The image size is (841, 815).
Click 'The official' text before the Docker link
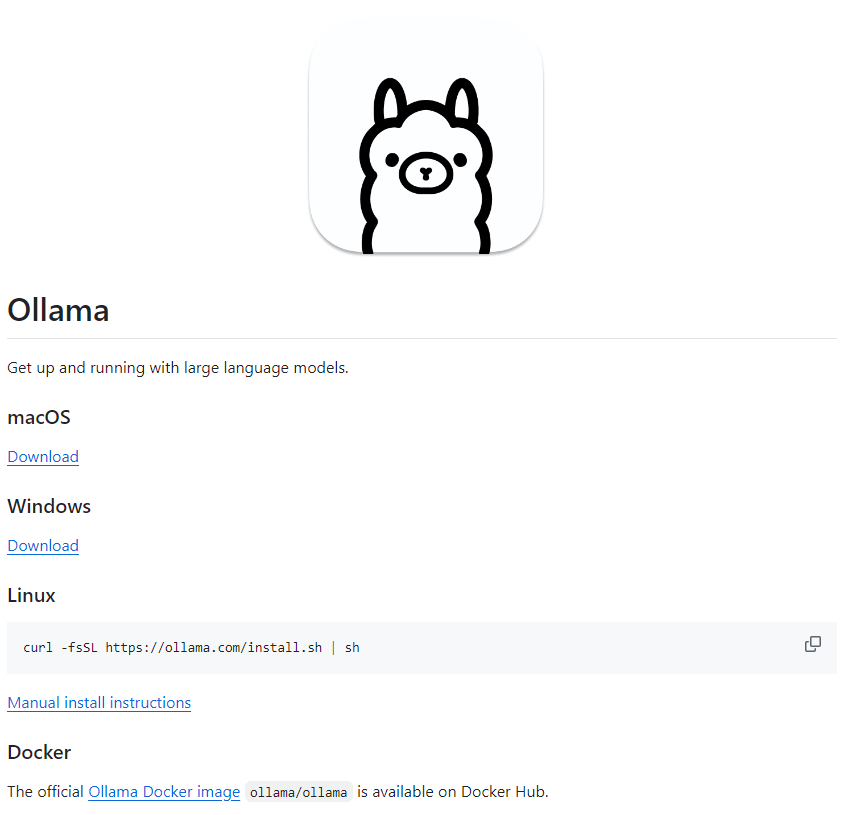pyautogui.click(x=46, y=792)
